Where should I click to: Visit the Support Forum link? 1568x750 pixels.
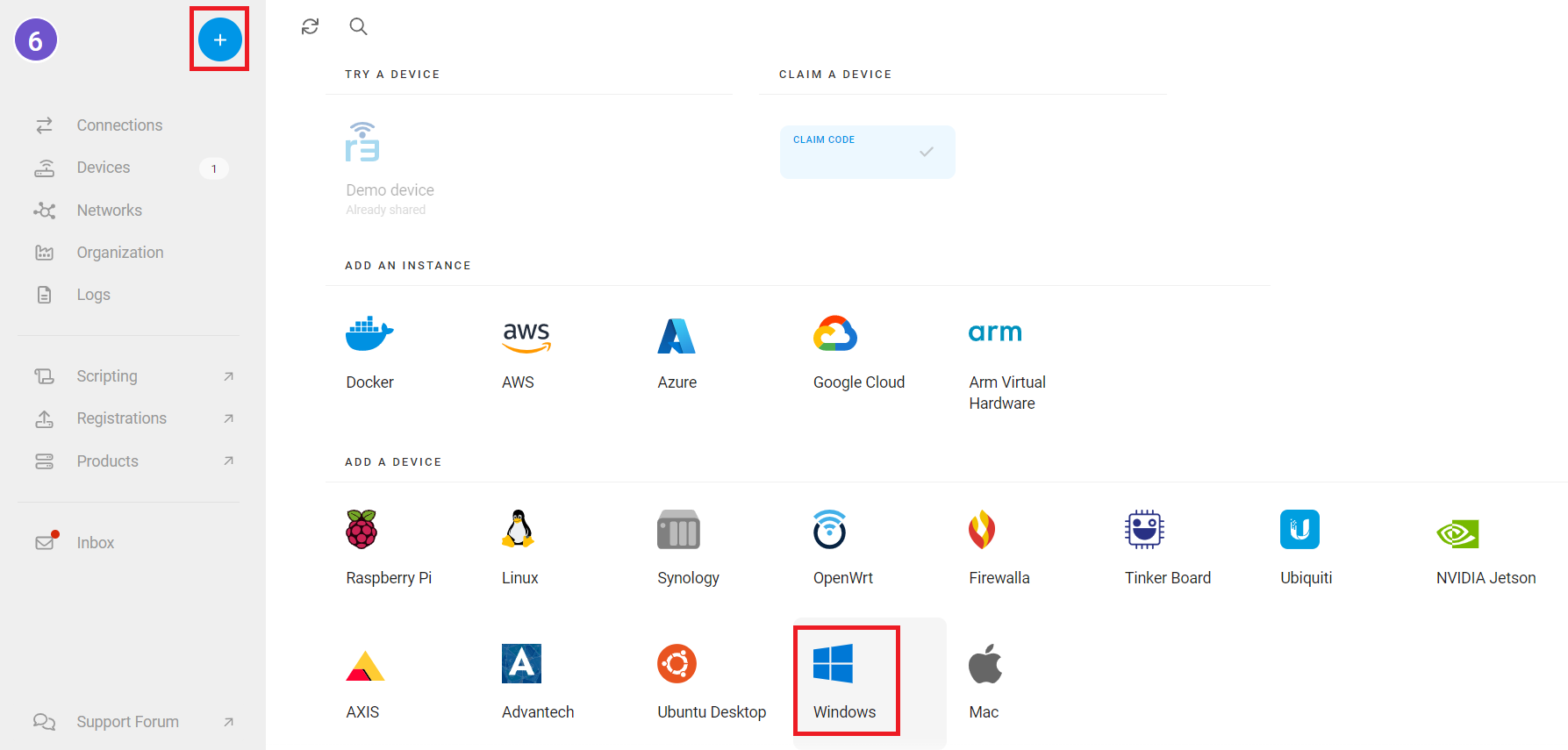(x=128, y=722)
